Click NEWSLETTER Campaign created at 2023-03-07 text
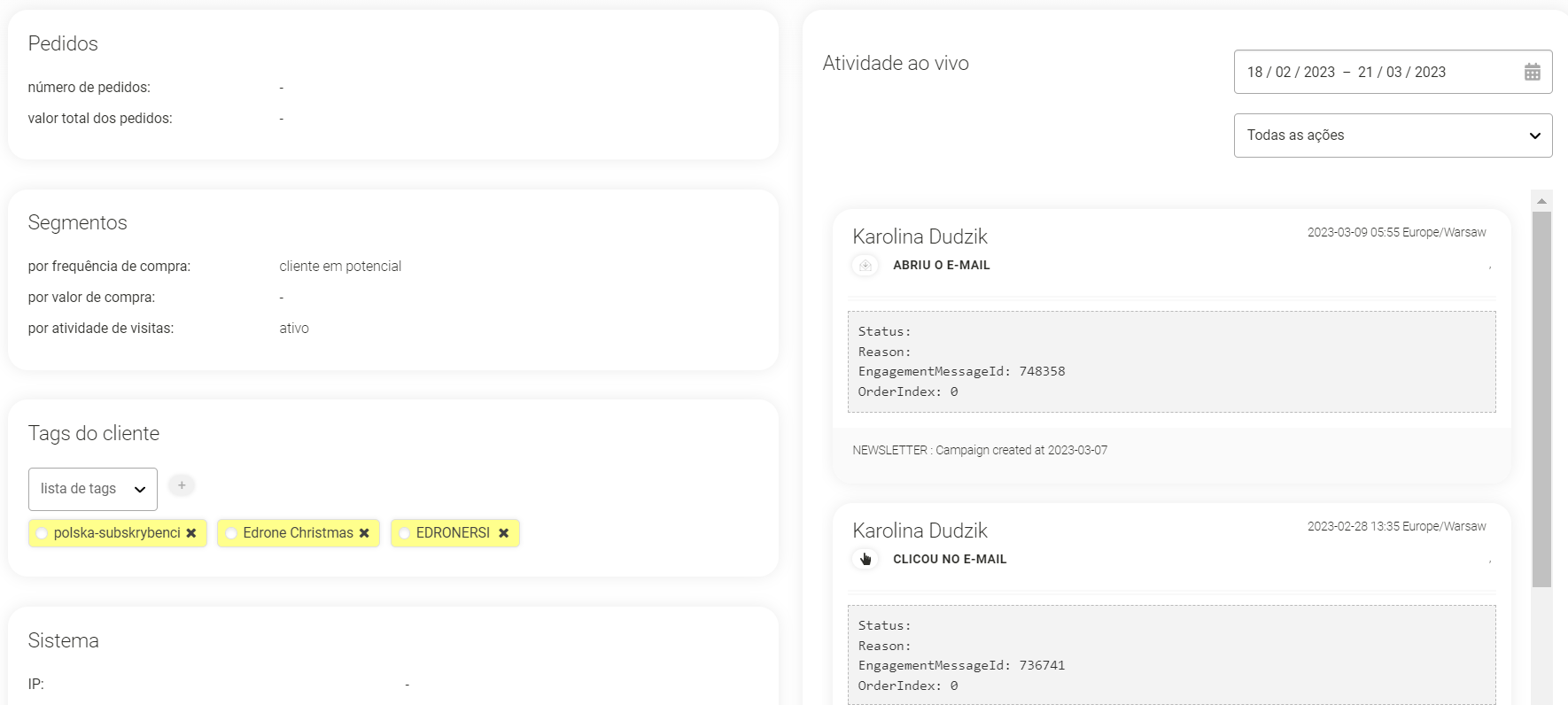The height and width of the screenshot is (705, 1568). tap(980, 450)
